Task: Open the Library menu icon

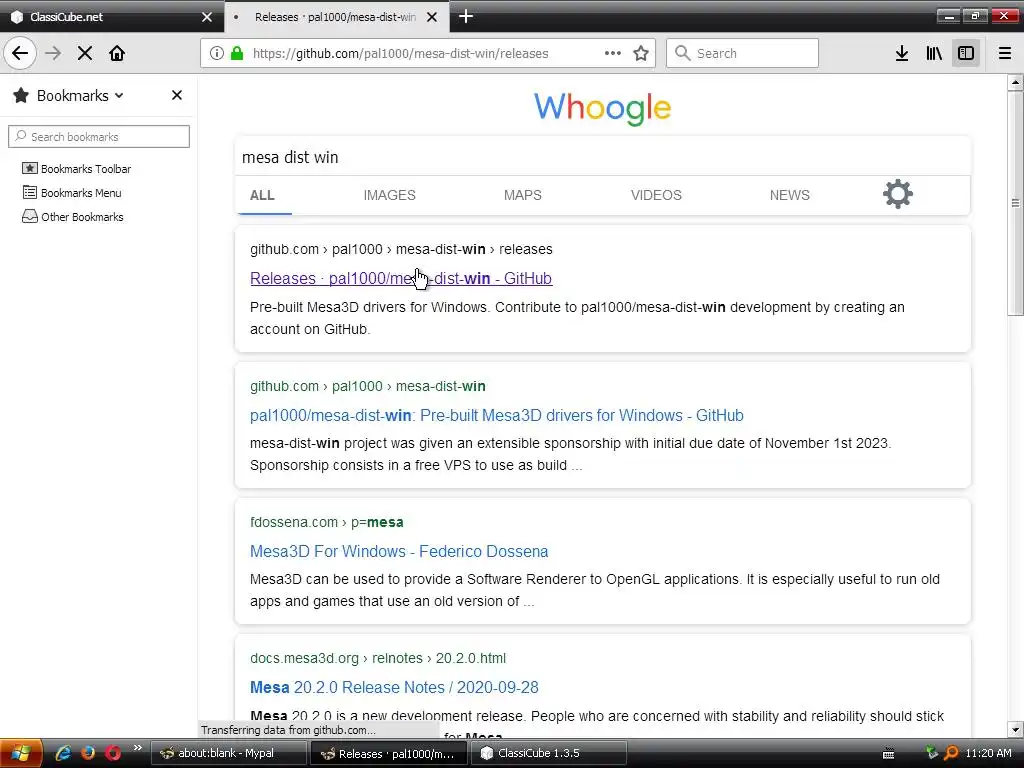Action: 934,53
